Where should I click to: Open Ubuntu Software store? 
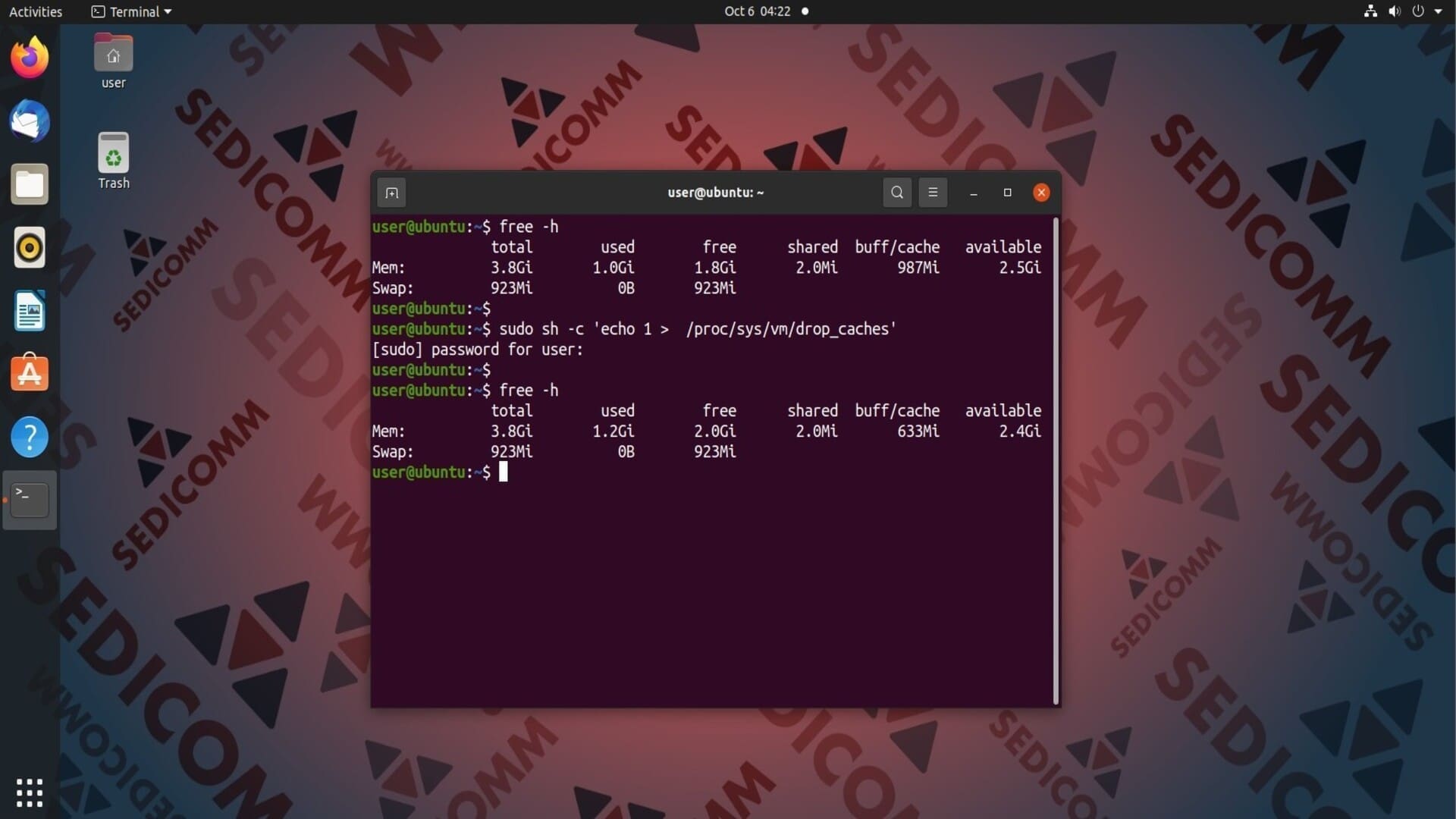pos(30,374)
